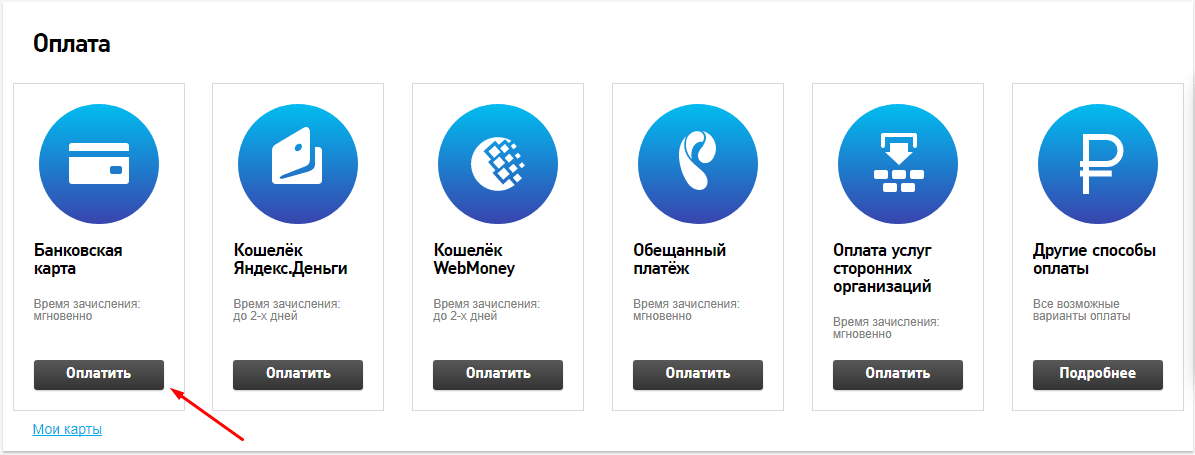Click the promised payment circle icon
This screenshot has width=1195, height=455.
point(698,164)
